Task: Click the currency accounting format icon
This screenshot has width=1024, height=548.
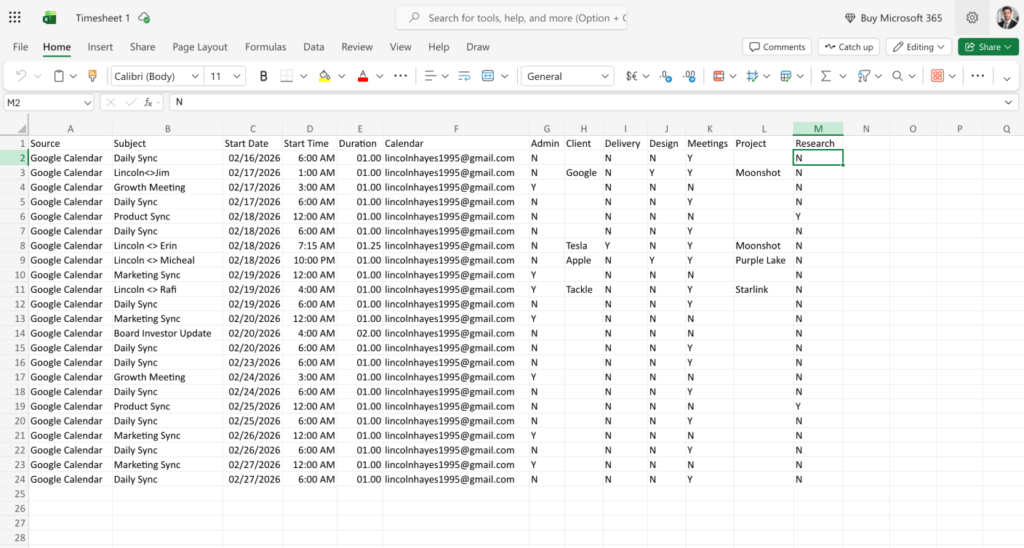Action: pyautogui.click(x=632, y=76)
